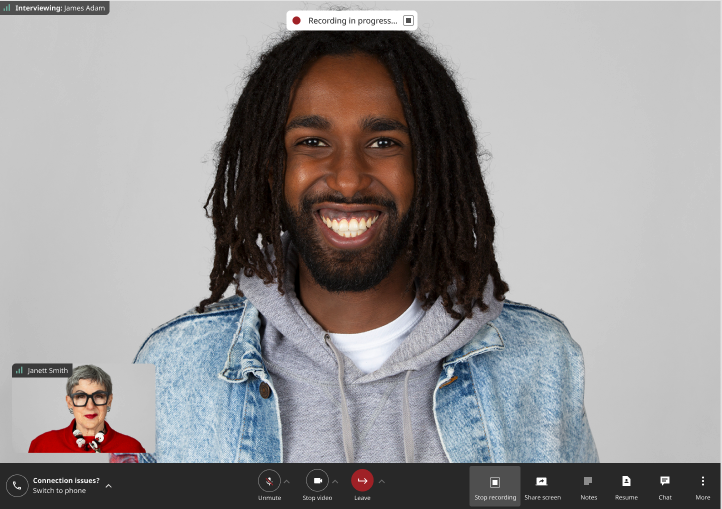Open microphone options chevron next to Unmute
Viewport: 722px width, 509px height.
[287, 481]
